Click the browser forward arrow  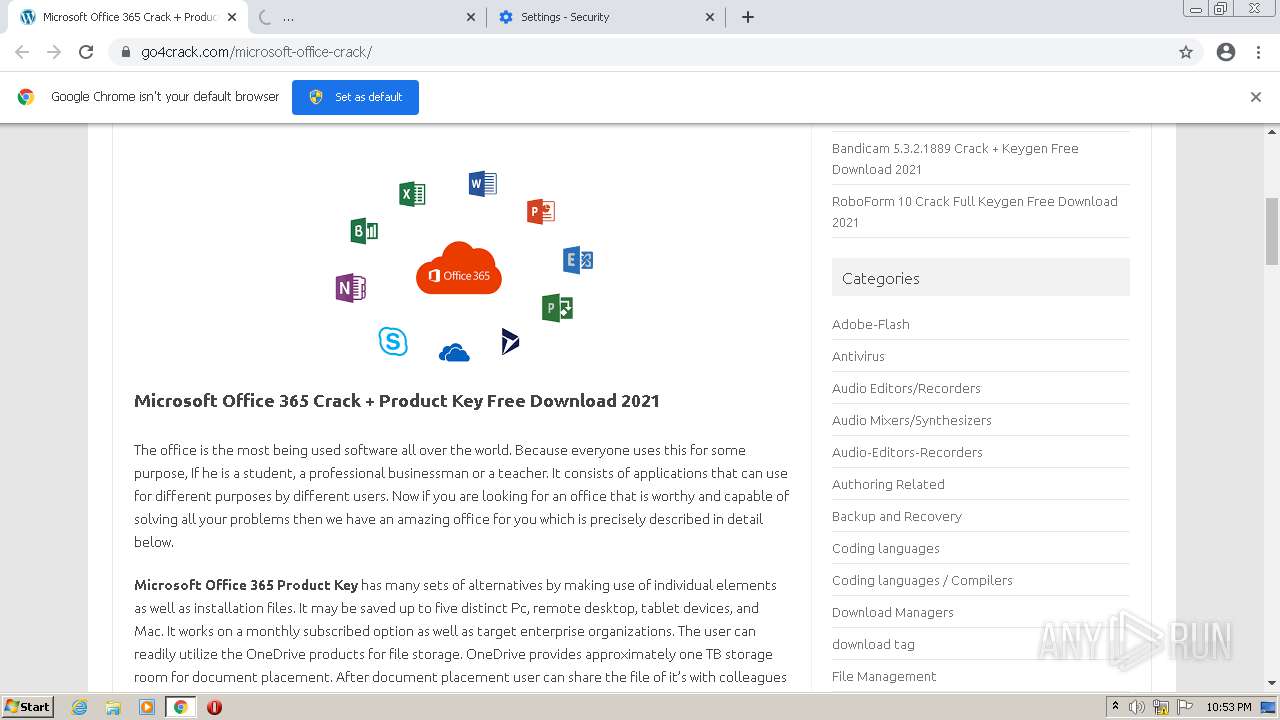[x=54, y=52]
